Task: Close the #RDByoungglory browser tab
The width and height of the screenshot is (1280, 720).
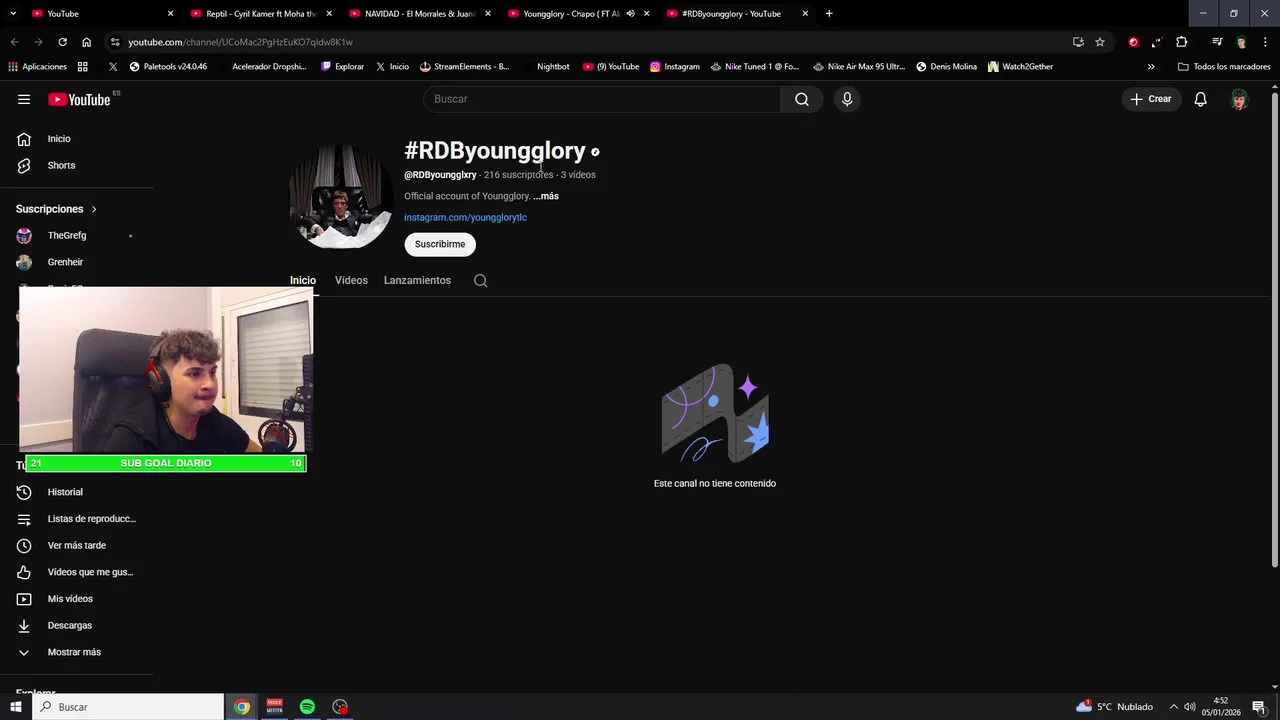Action: coord(805,14)
